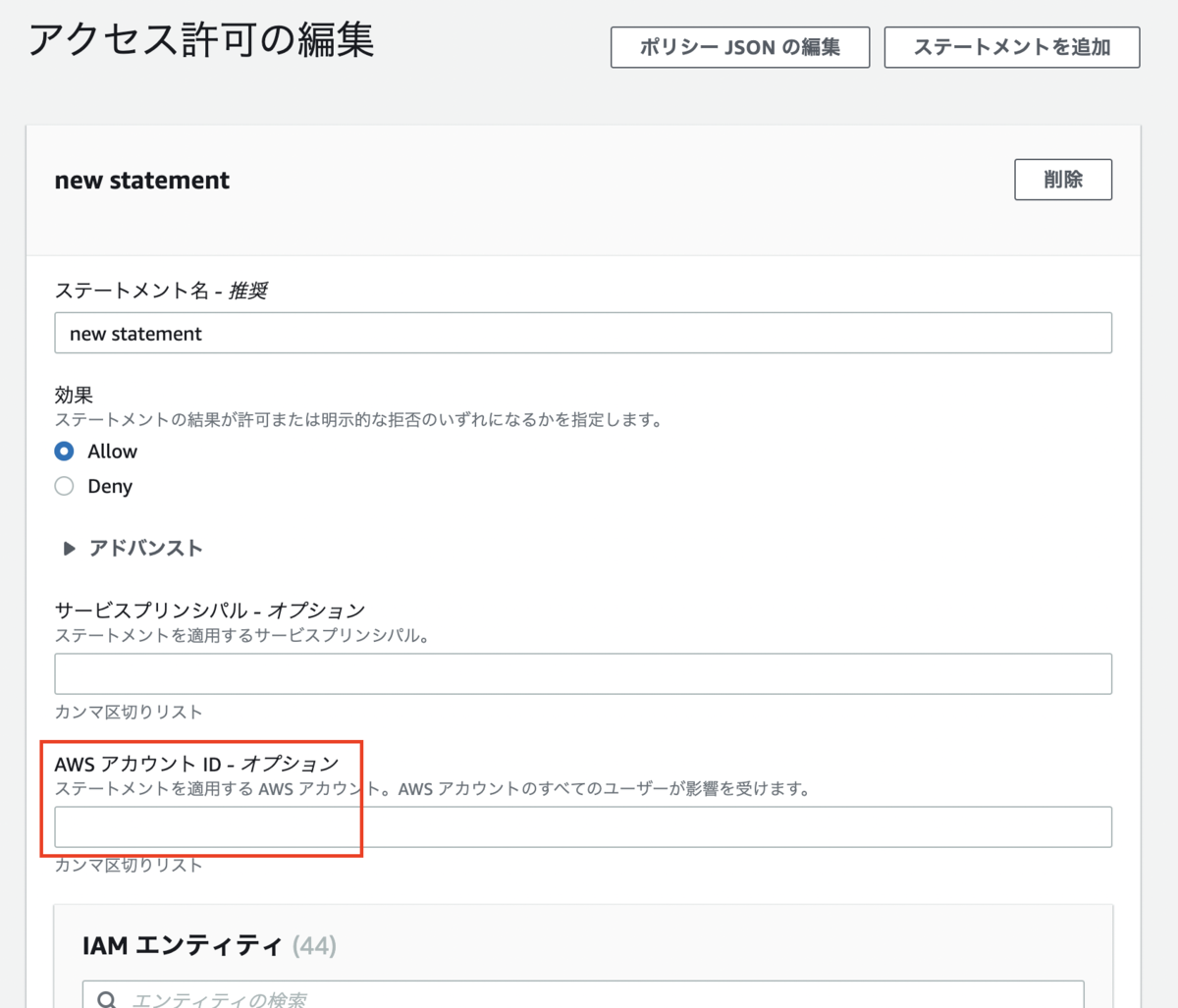Select the Deny effect radio button
The width and height of the screenshot is (1178, 1008).
pyautogui.click(x=65, y=486)
